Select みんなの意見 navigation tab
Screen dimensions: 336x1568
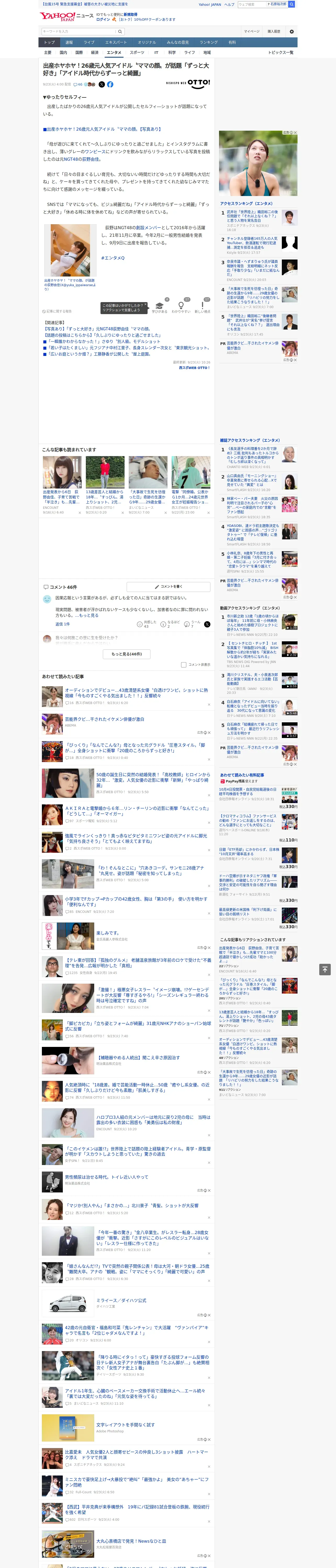(x=177, y=43)
